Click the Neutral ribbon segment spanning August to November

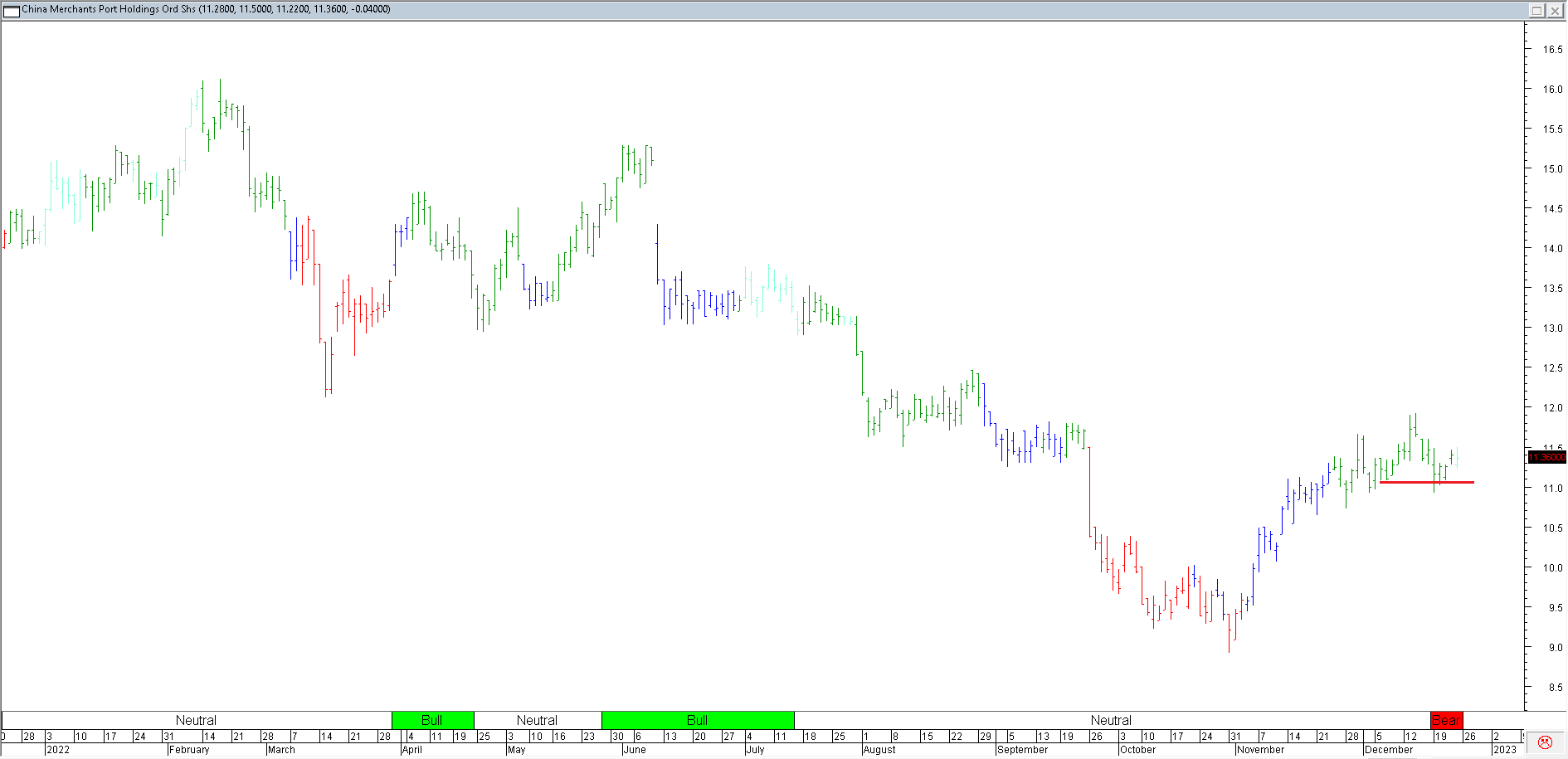(x=1112, y=720)
